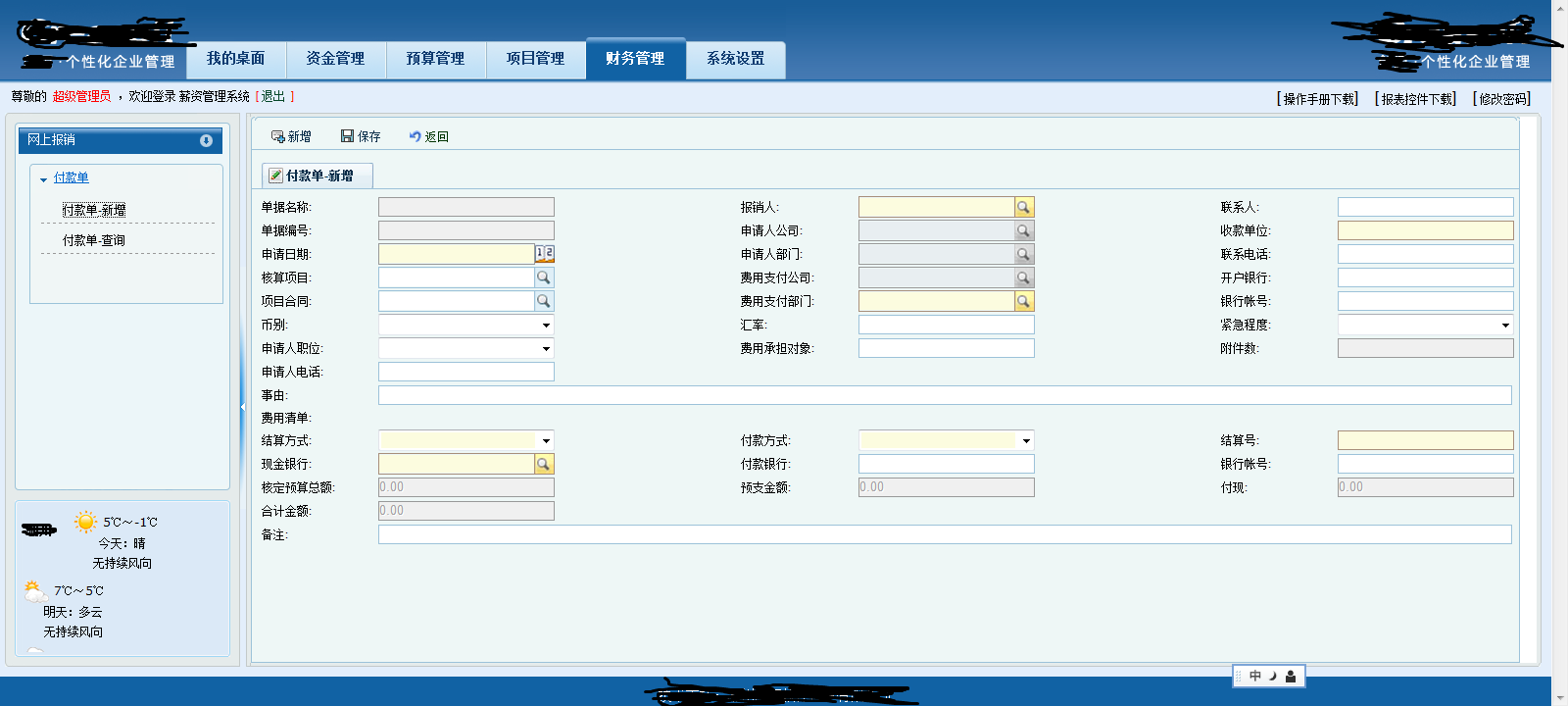Select the 财务管理 tab

(635, 59)
